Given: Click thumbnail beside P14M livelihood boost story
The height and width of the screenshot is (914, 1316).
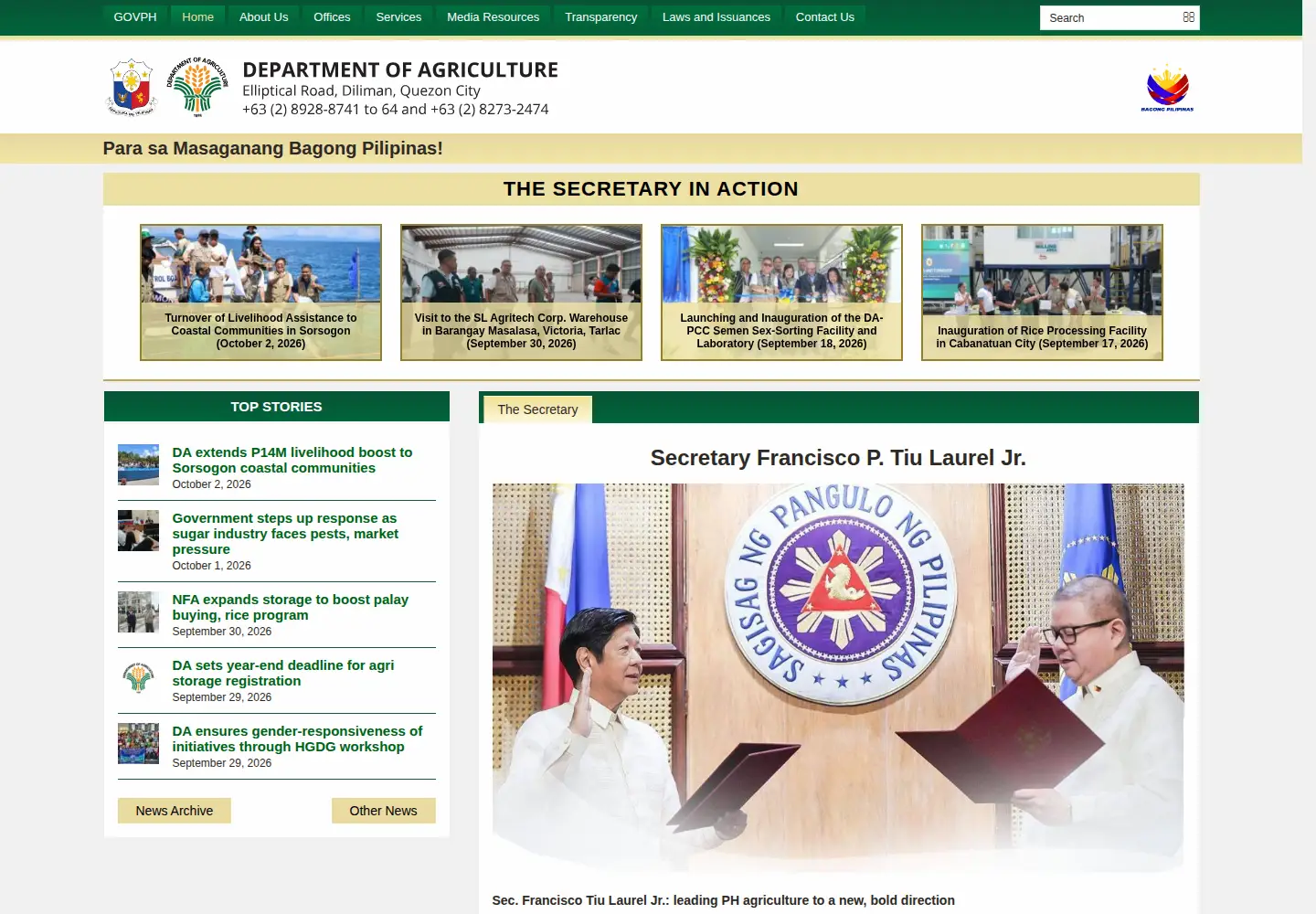Looking at the screenshot, I should click(138, 464).
